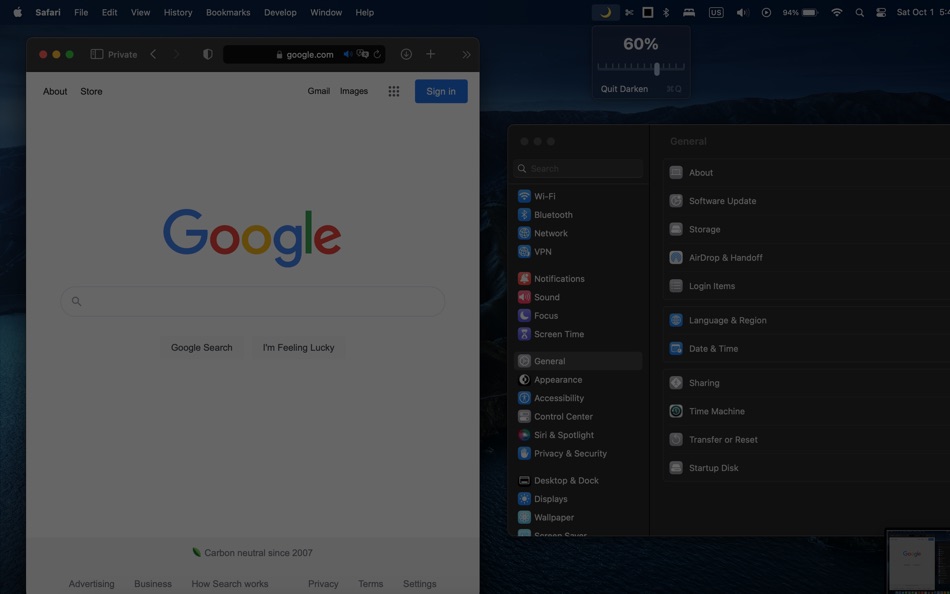Image resolution: width=950 pixels, height=594 pixels.
Task: Click the Safari privacy report shield icon
Action: [x=208, y=55]
